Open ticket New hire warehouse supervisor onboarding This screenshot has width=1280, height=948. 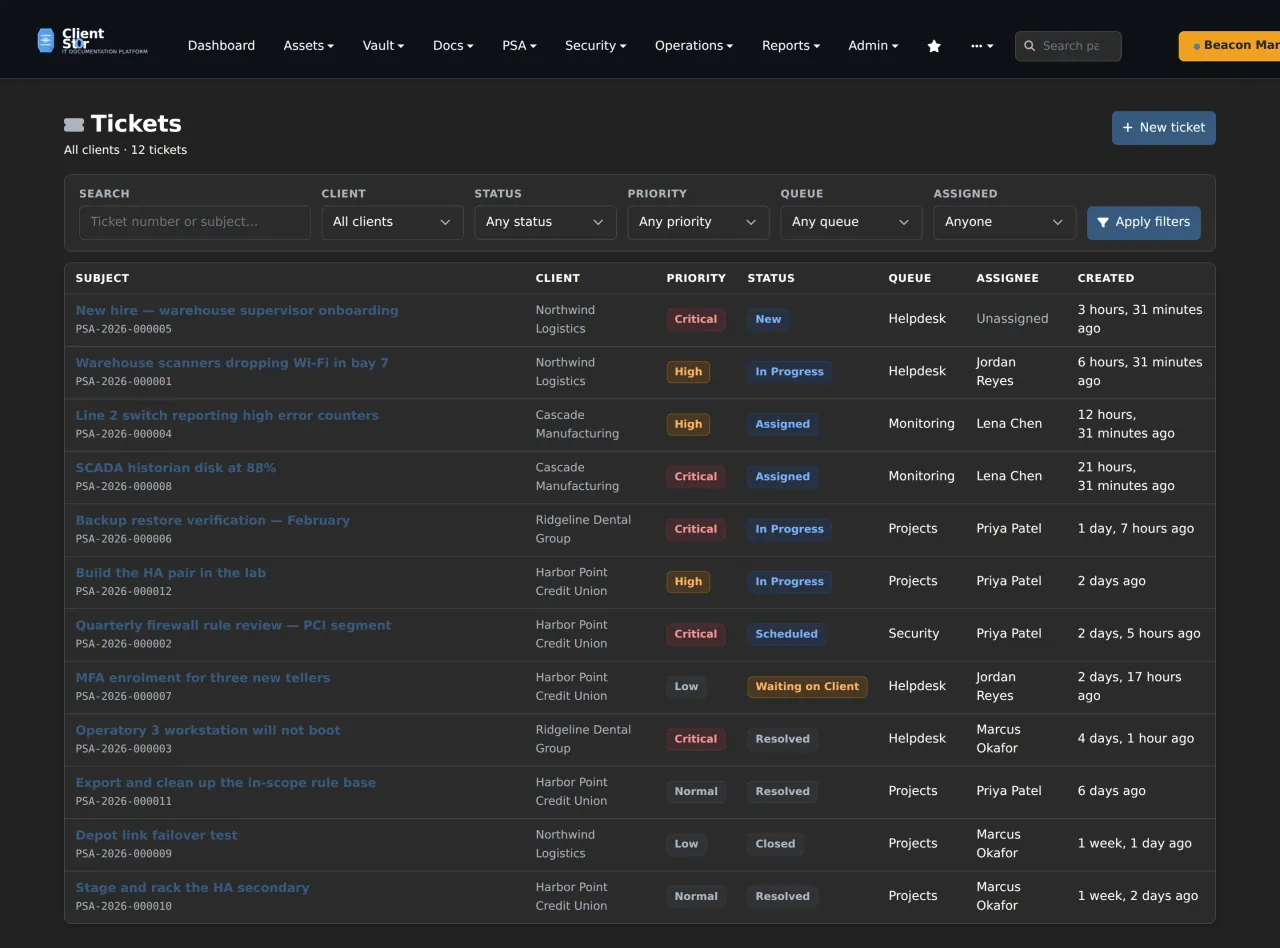point(237,310)
